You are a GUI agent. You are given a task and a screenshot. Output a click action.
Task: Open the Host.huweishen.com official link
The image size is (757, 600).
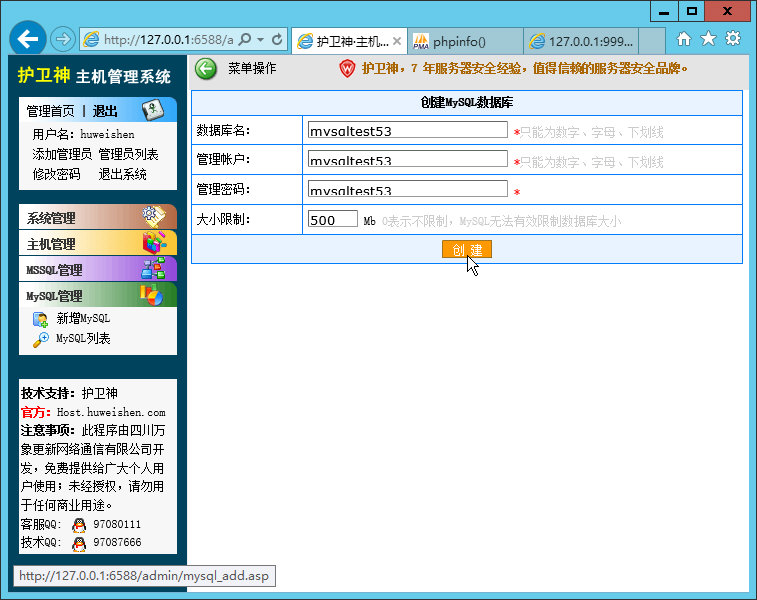(x=111, y=413)
